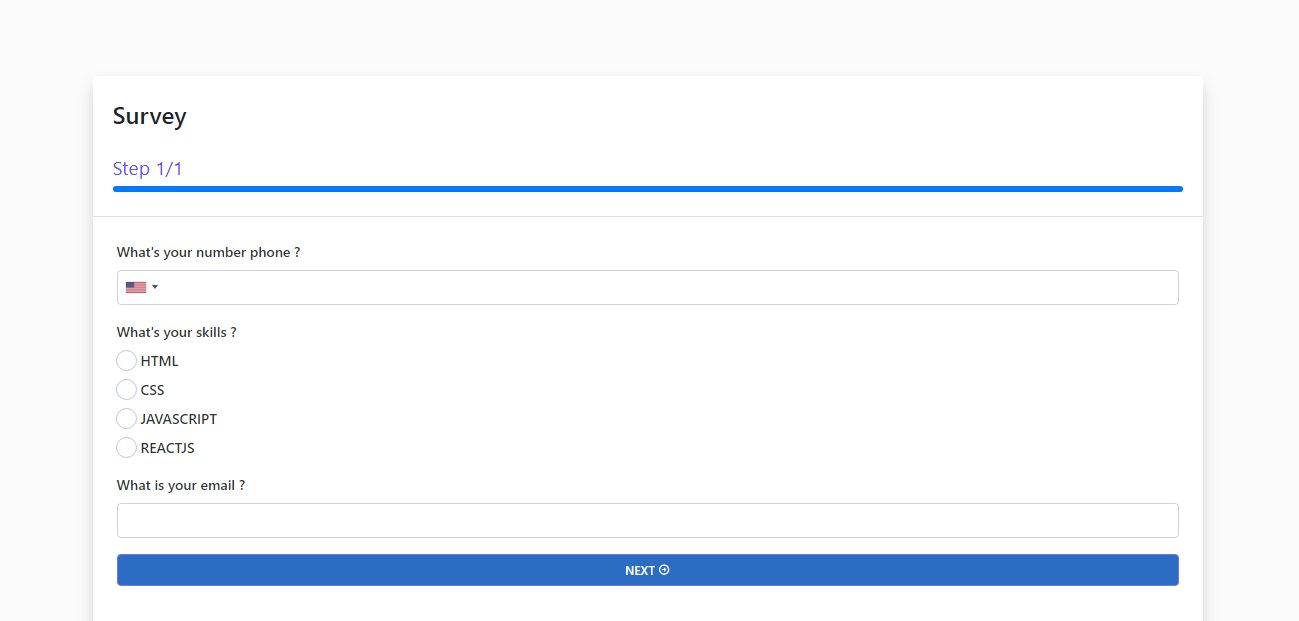1299x621 pixels.
Task: Click the circled arrow icon on NEXT
Action: 664,570
